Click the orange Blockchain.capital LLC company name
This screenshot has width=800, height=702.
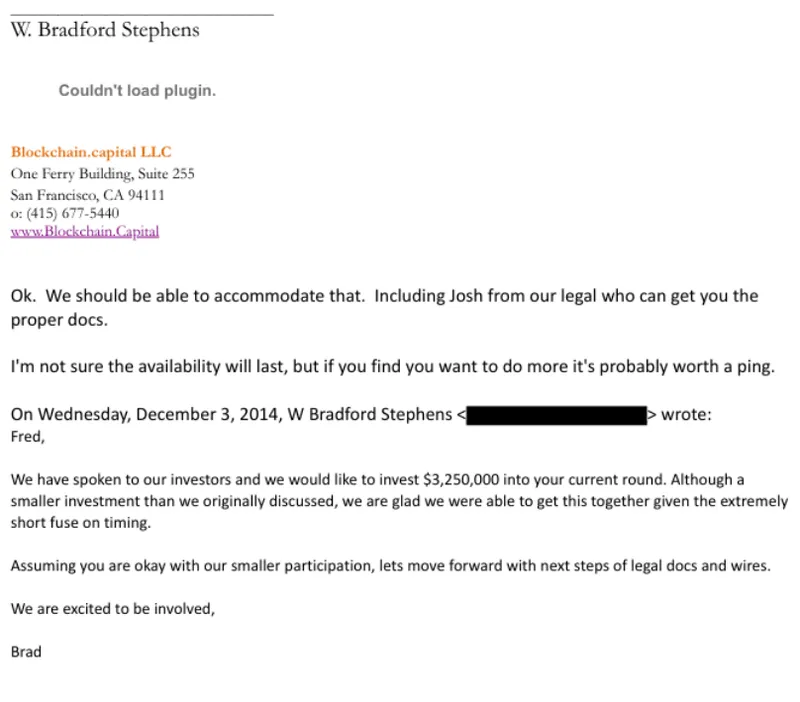[91, 152]
